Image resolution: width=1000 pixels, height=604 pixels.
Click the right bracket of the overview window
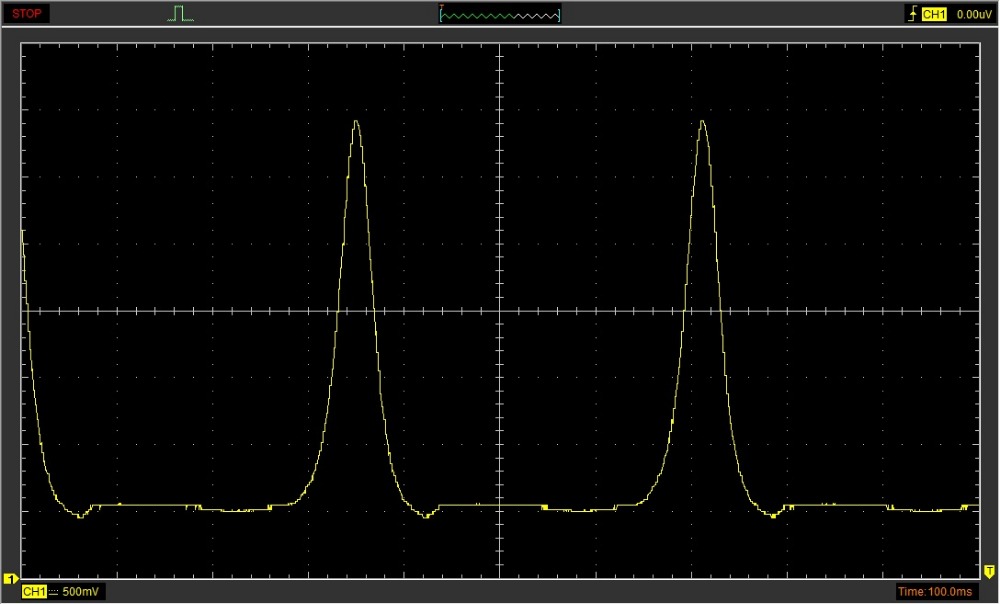(x=560, y=14)
